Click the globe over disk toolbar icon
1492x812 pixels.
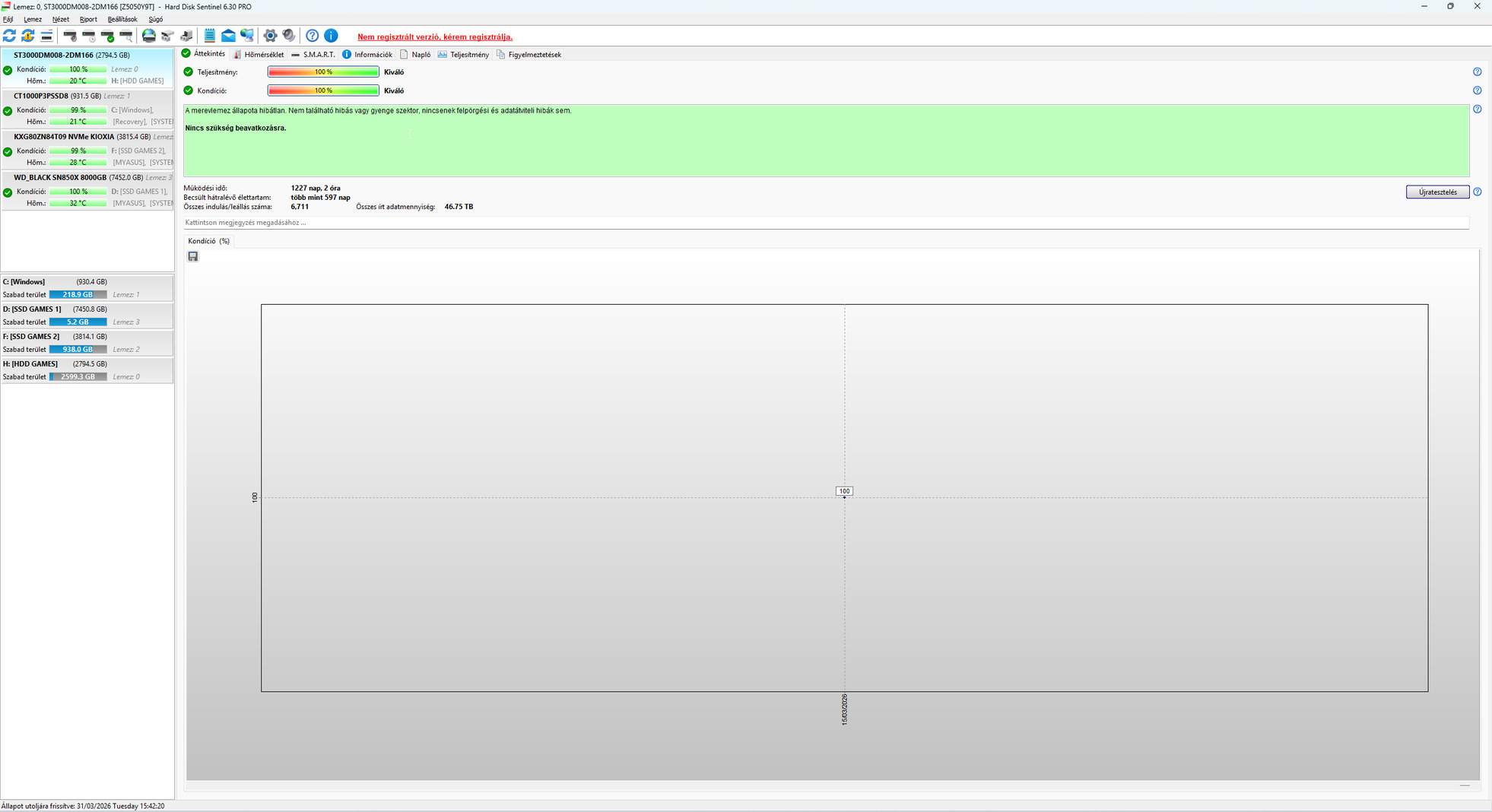click(x=149, y=36)
